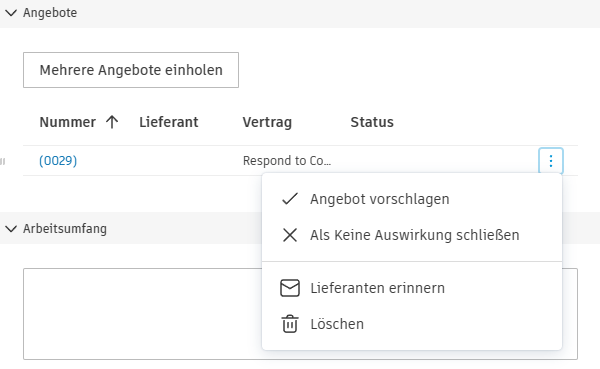
Task: Collapse the Angebote section chevron
Action: [x=11, y=13]
